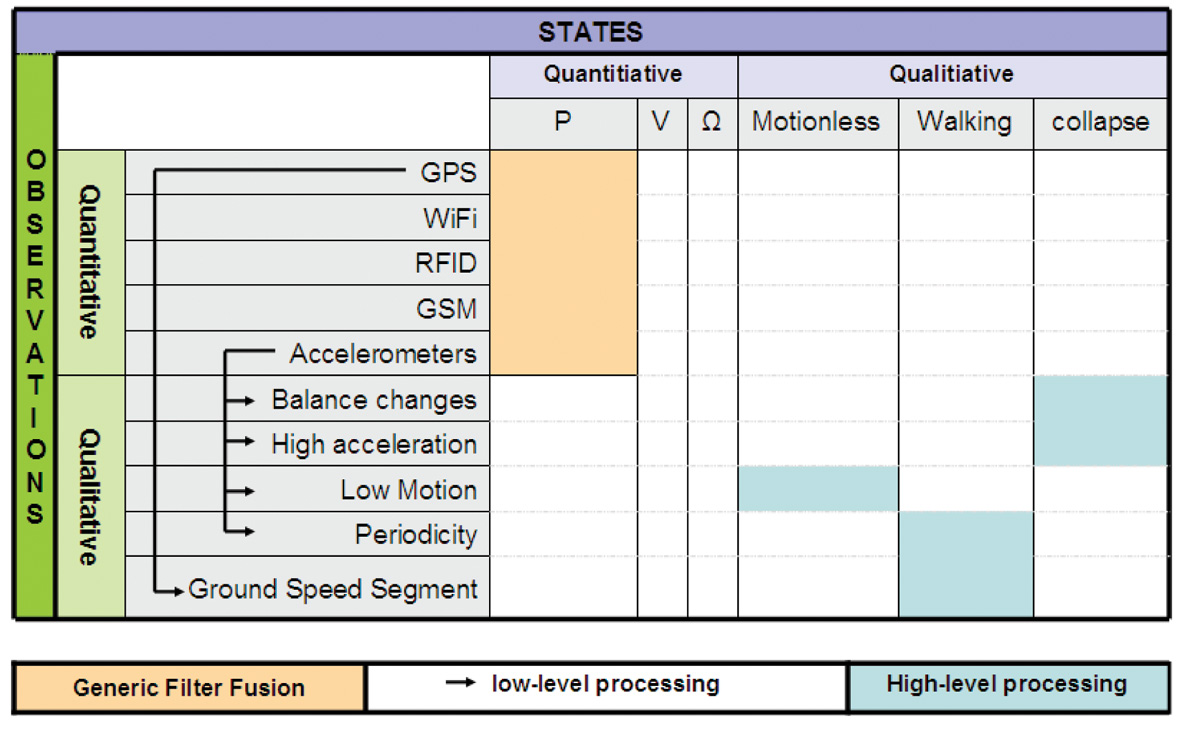Click the arrow beside High acceleration
This screenshot has height=730, width=1180.
tap(243, 446)
